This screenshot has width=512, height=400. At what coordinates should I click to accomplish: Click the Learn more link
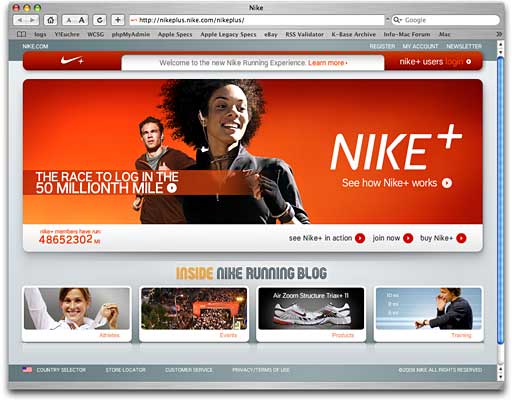click(x=328, y=63)
